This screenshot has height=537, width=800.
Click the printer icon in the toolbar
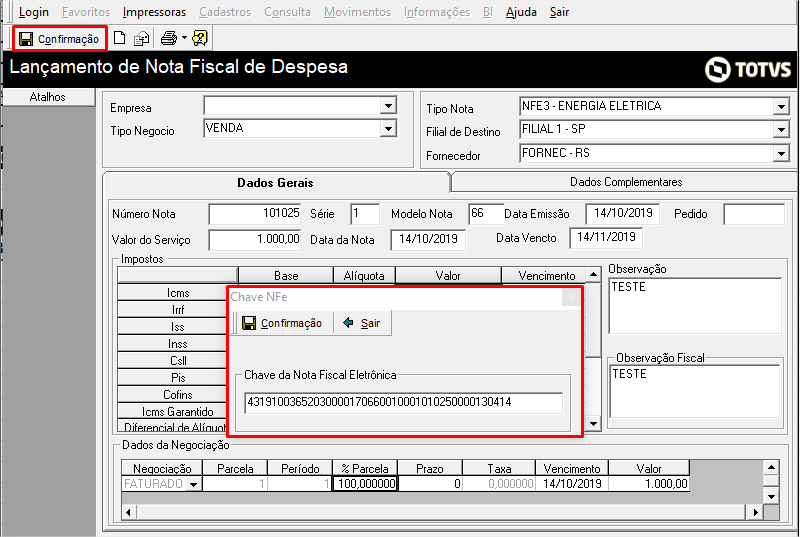[x=168, y=38]
